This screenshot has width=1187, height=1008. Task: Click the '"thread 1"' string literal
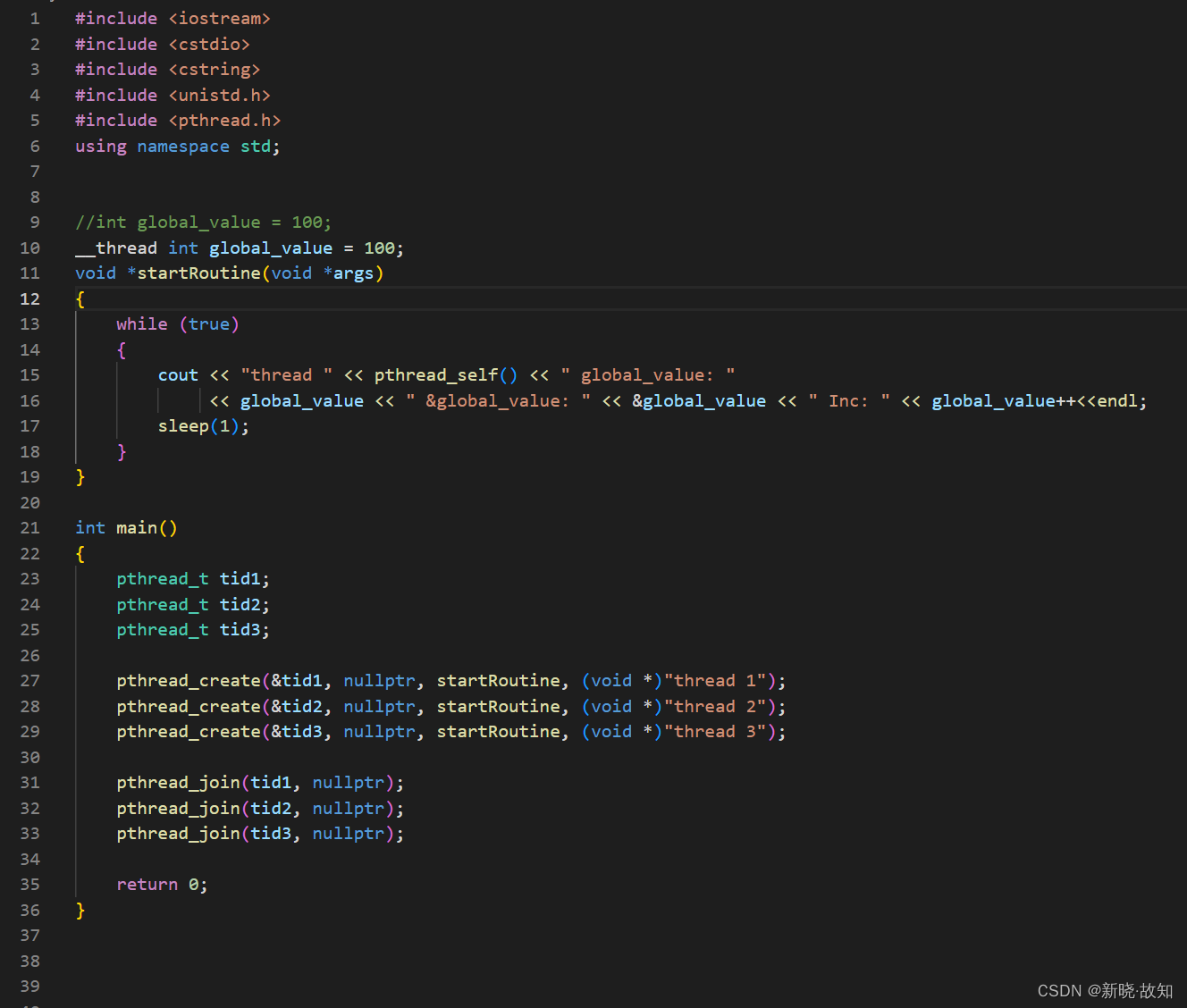coord(715,681)
